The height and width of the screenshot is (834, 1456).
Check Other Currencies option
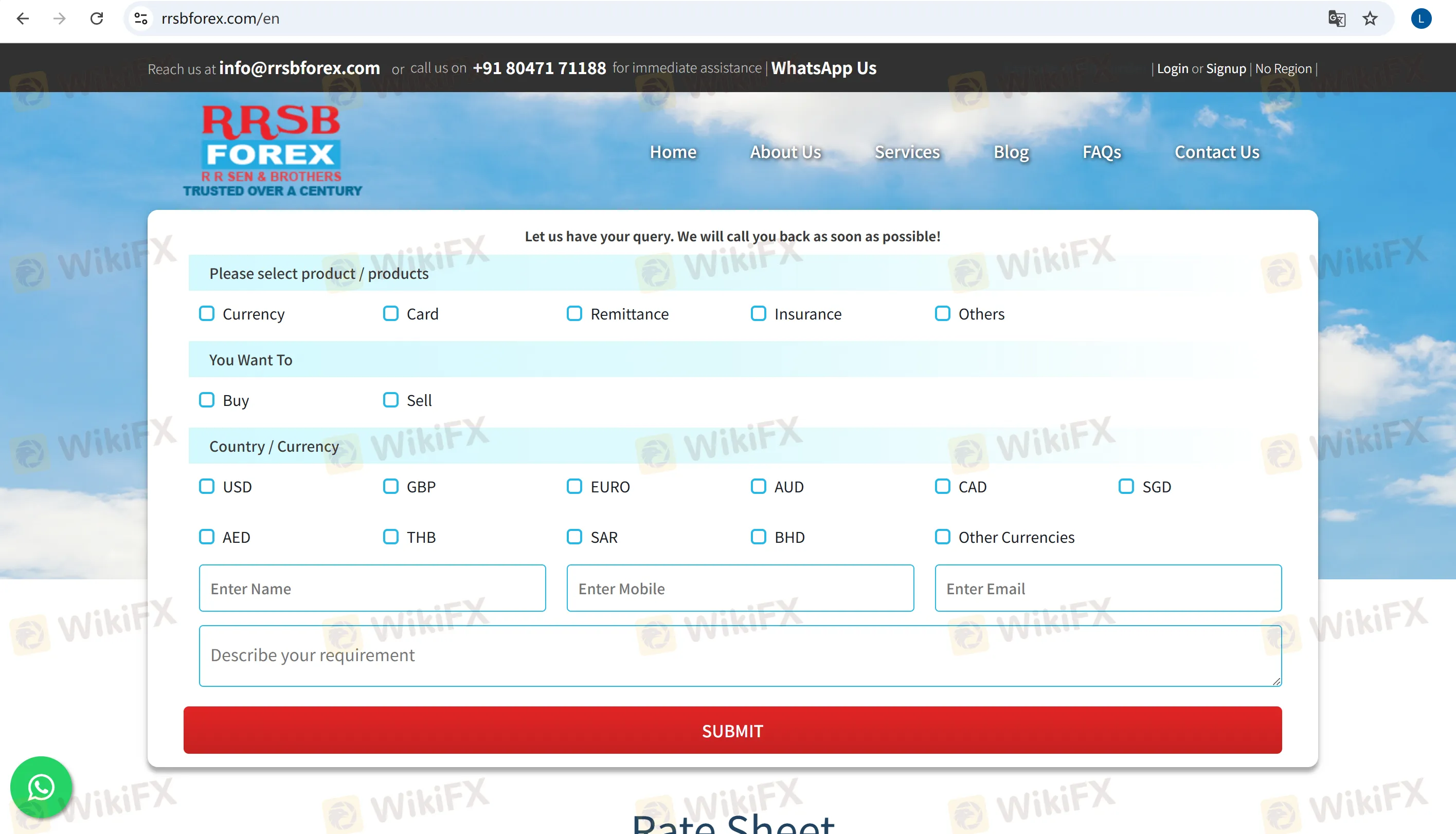coord(942,537)
